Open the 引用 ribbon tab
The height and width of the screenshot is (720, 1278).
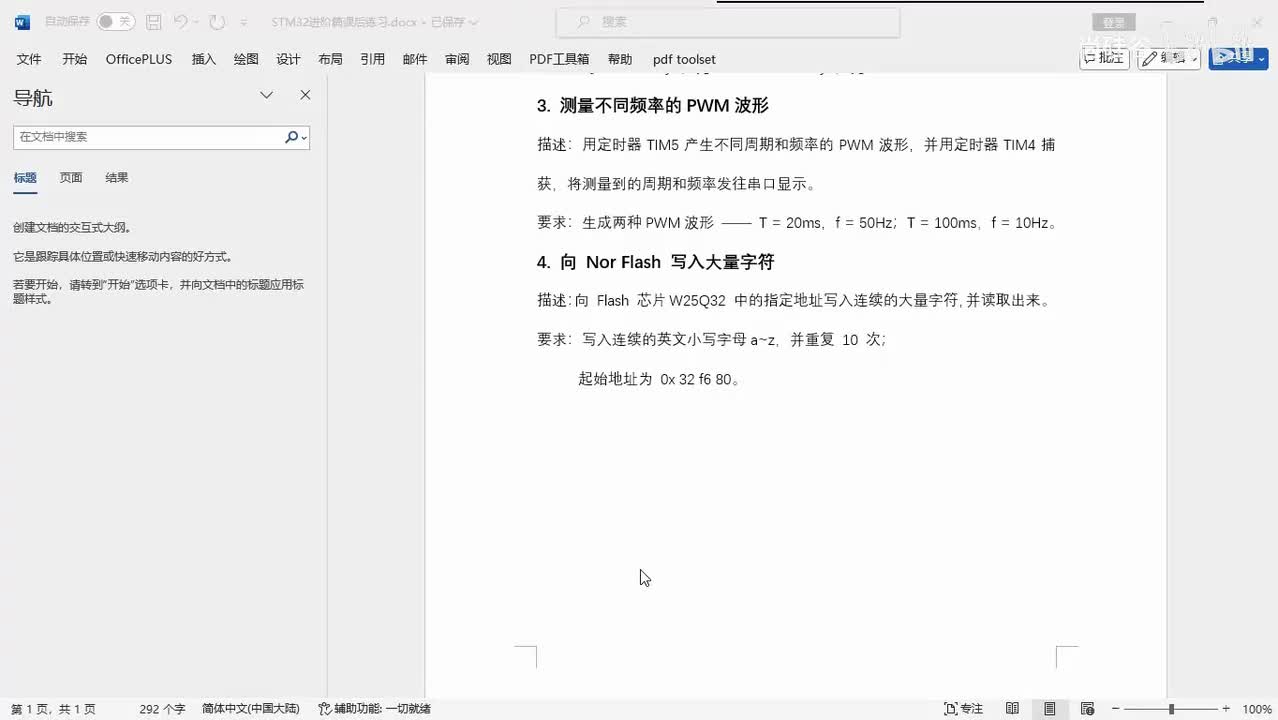(x=372, y=59)
